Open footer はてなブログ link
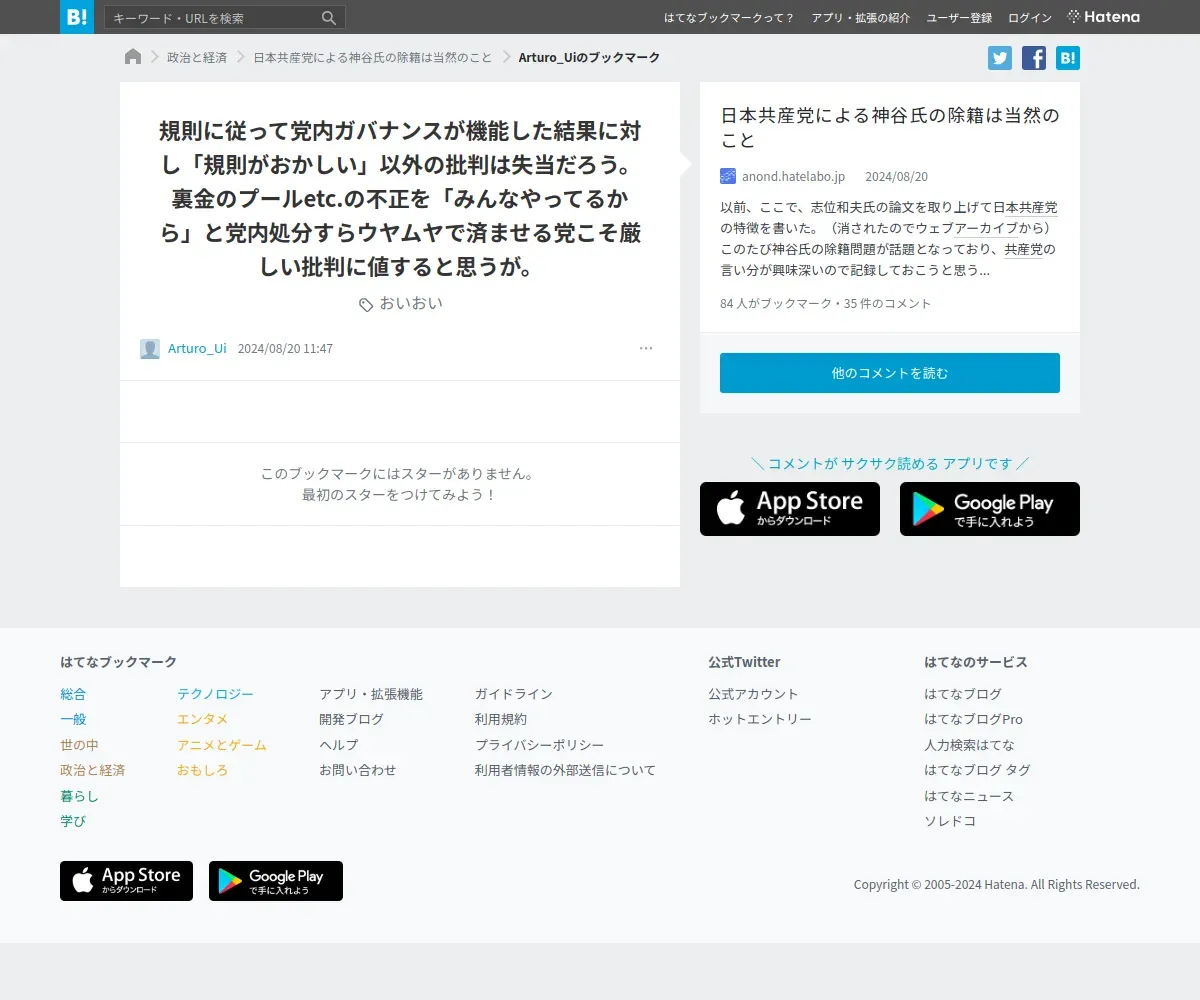The height and width of the screenshot is (1000, 1200). (x=963, y=694)
